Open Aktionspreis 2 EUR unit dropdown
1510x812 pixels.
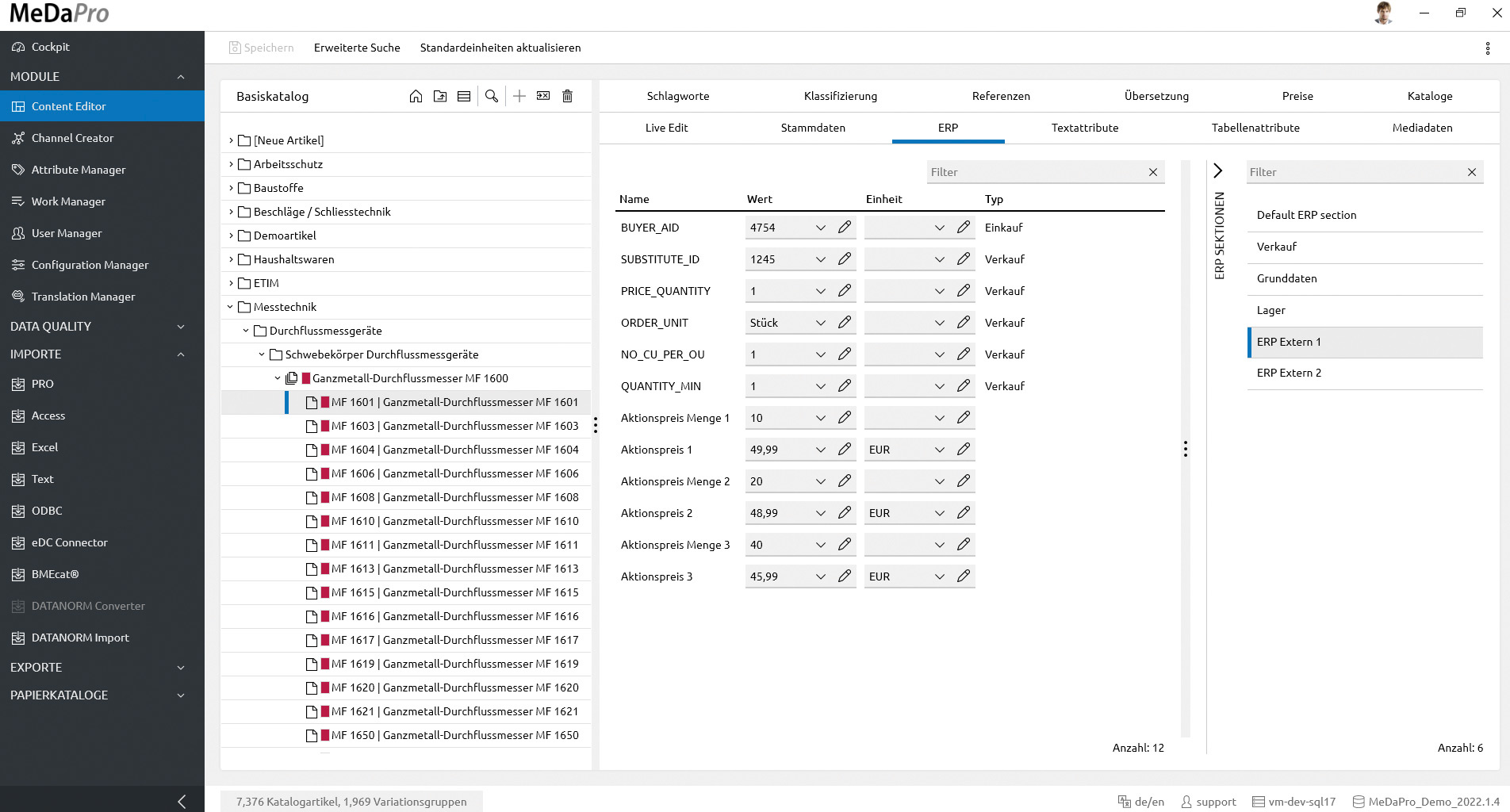940,513
